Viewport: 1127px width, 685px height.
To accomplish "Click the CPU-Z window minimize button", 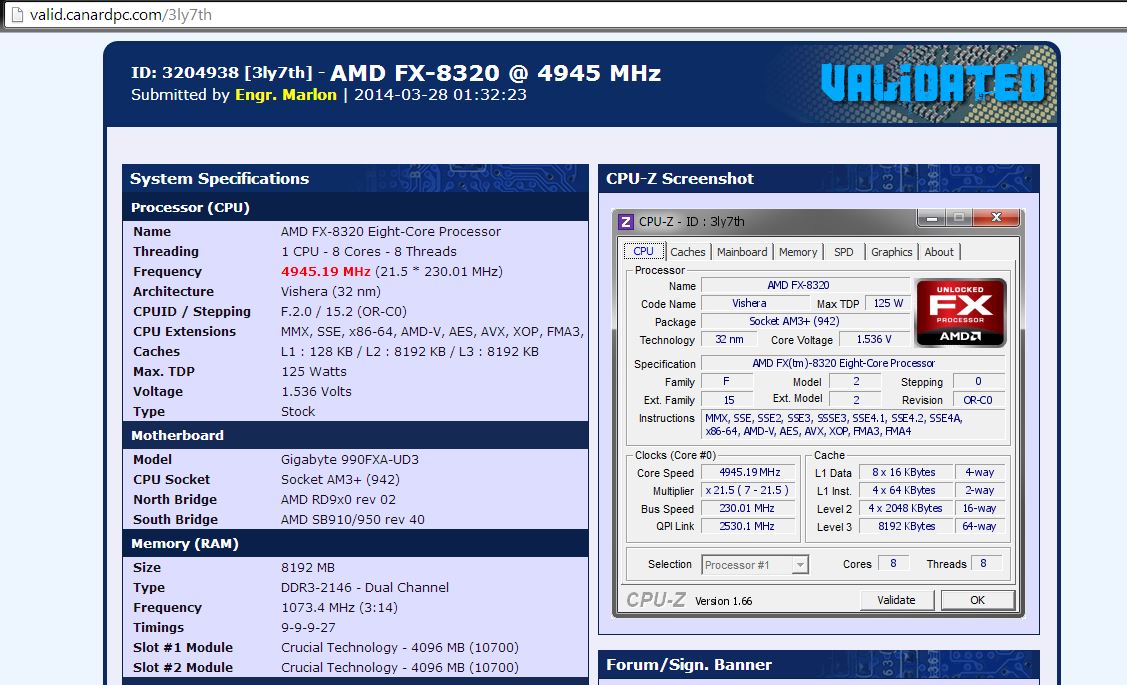I will click(932, 218).
